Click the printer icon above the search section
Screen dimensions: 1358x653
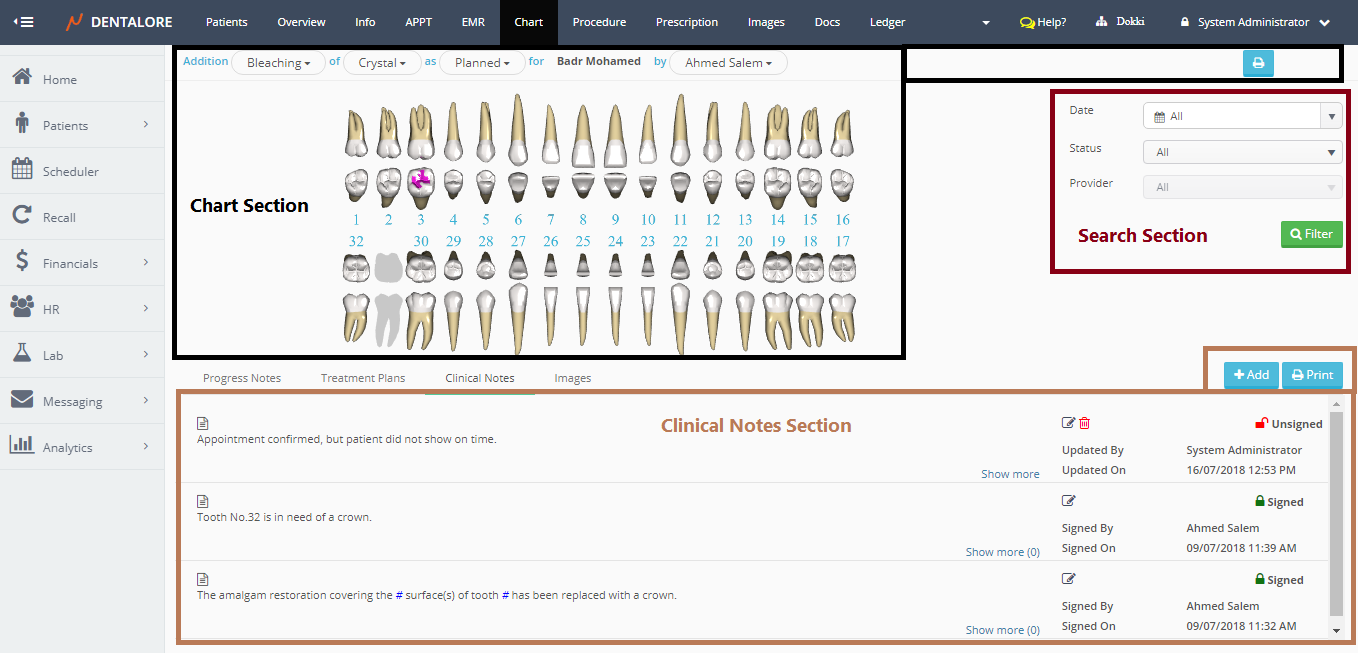pos(1258,63)
